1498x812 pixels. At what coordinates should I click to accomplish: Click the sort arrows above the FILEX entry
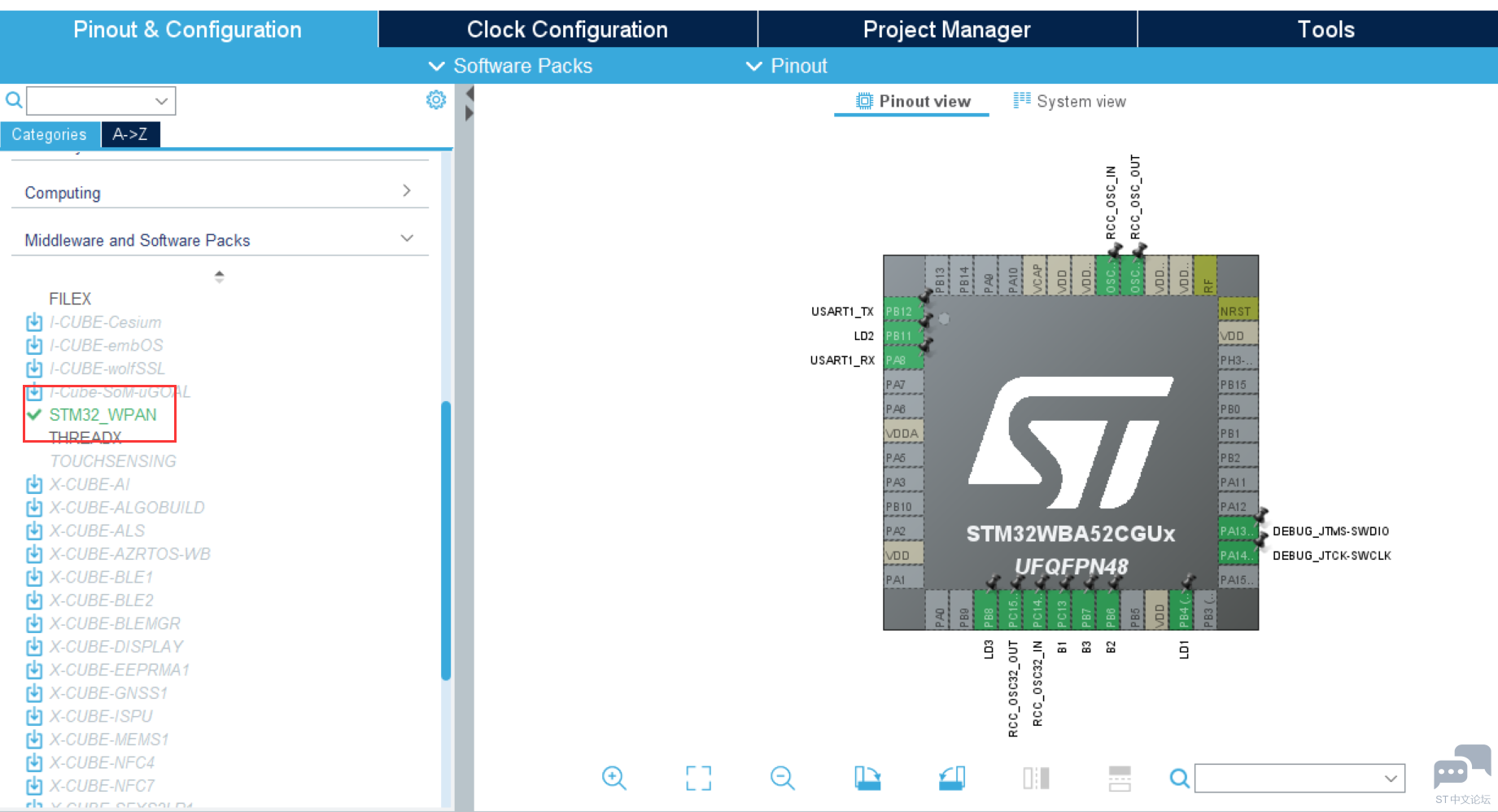click(219, 277)
